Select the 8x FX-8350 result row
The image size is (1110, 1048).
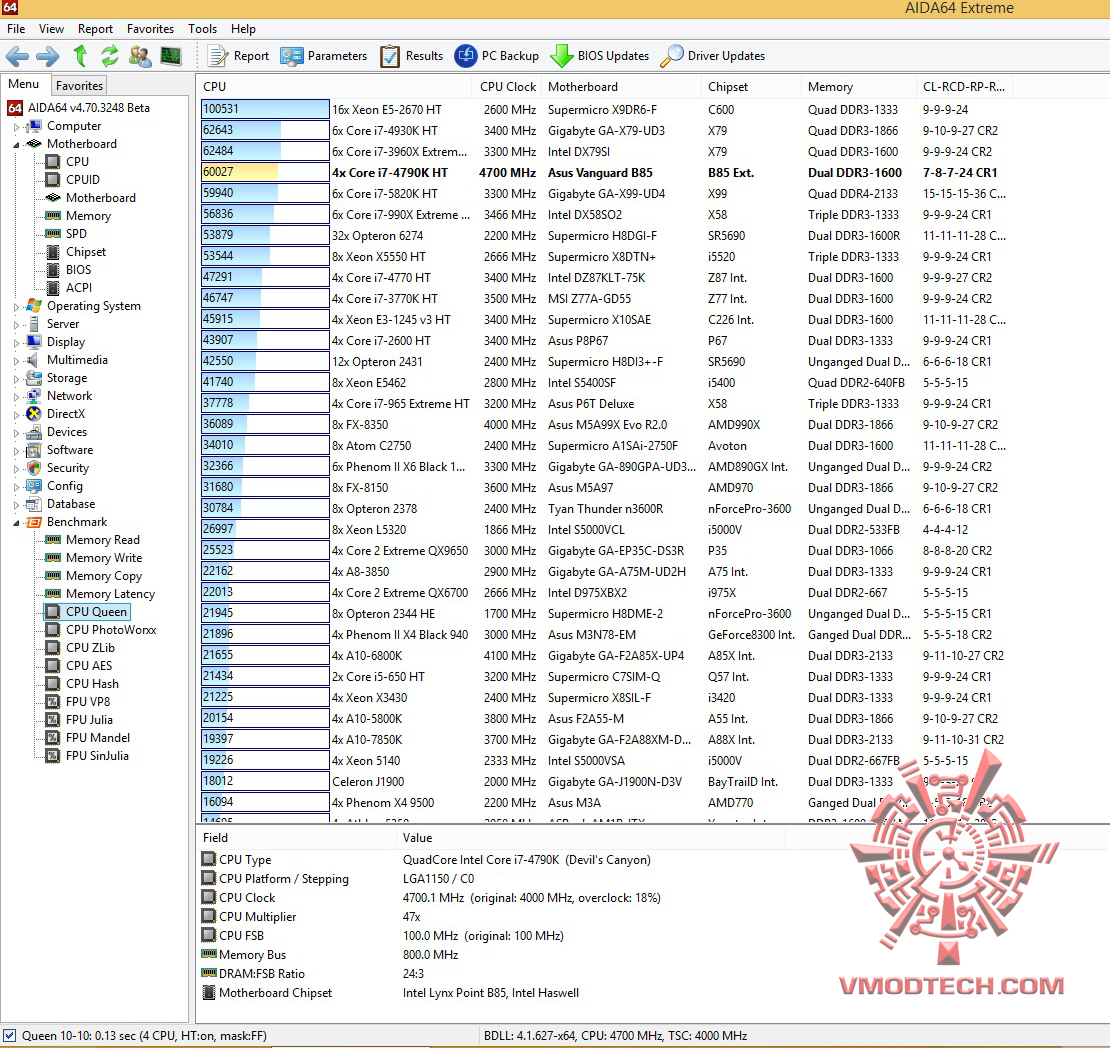coord(607,425)
